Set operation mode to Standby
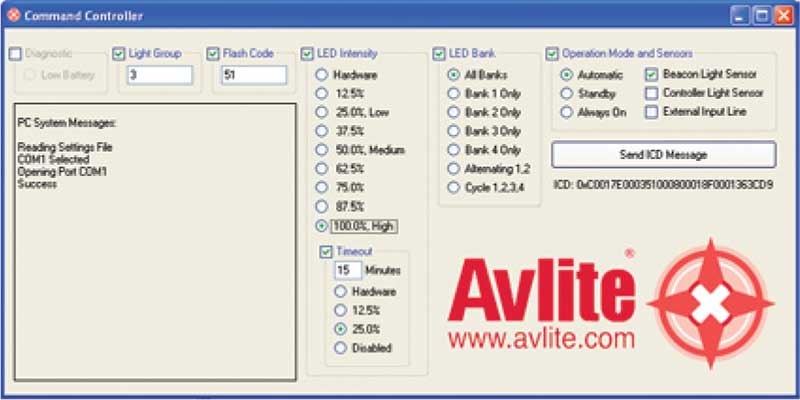The image size is (800, 400). pos(566,94)
